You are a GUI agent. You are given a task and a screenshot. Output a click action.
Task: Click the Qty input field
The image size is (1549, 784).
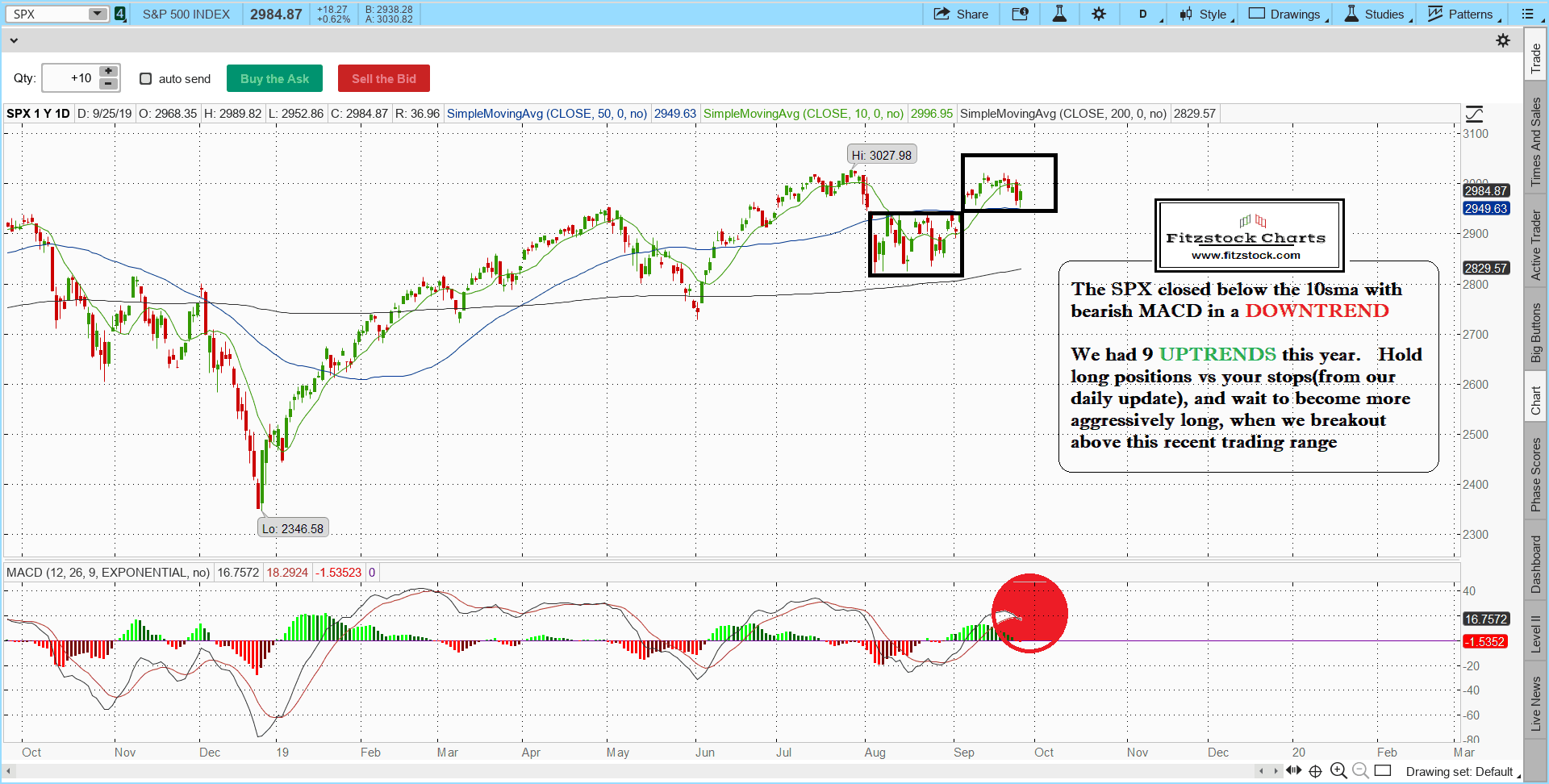coord(71,78)
